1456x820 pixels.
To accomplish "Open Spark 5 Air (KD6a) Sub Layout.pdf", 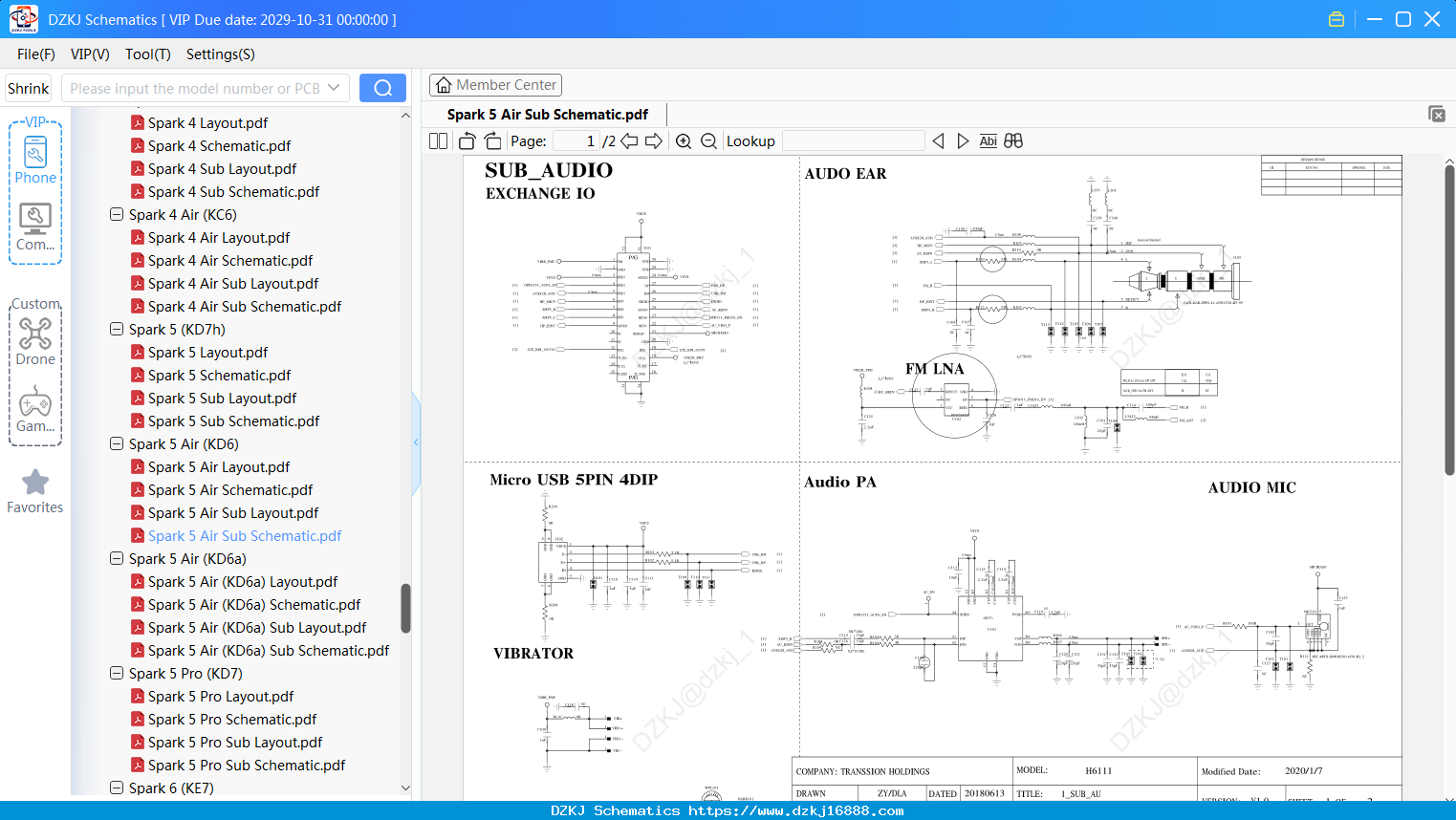I will (257, 628).
